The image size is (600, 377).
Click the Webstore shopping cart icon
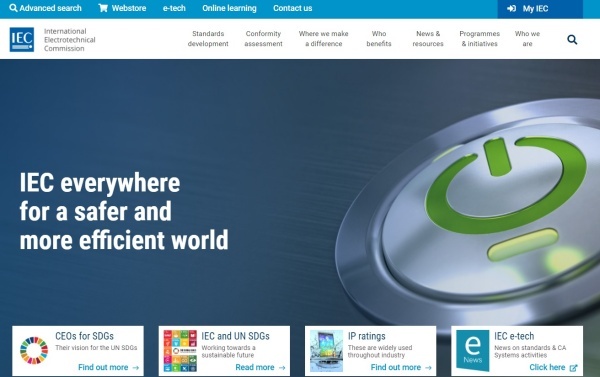coord(103,8)
